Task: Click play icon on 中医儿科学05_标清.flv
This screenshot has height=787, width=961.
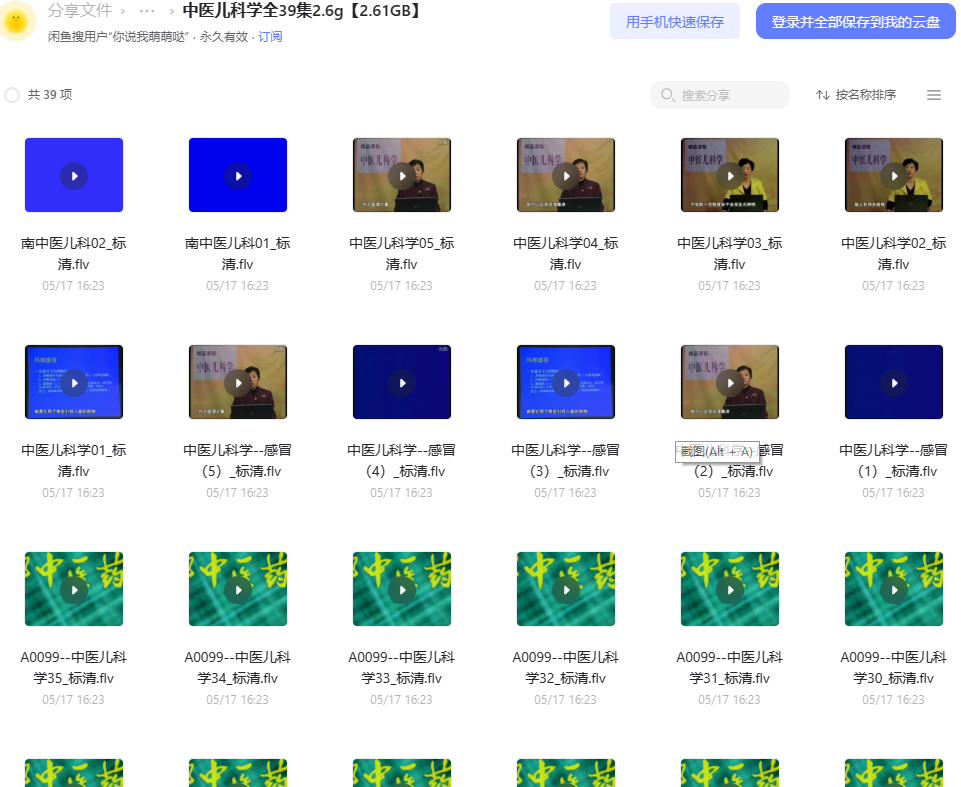Action: [402, 176]
